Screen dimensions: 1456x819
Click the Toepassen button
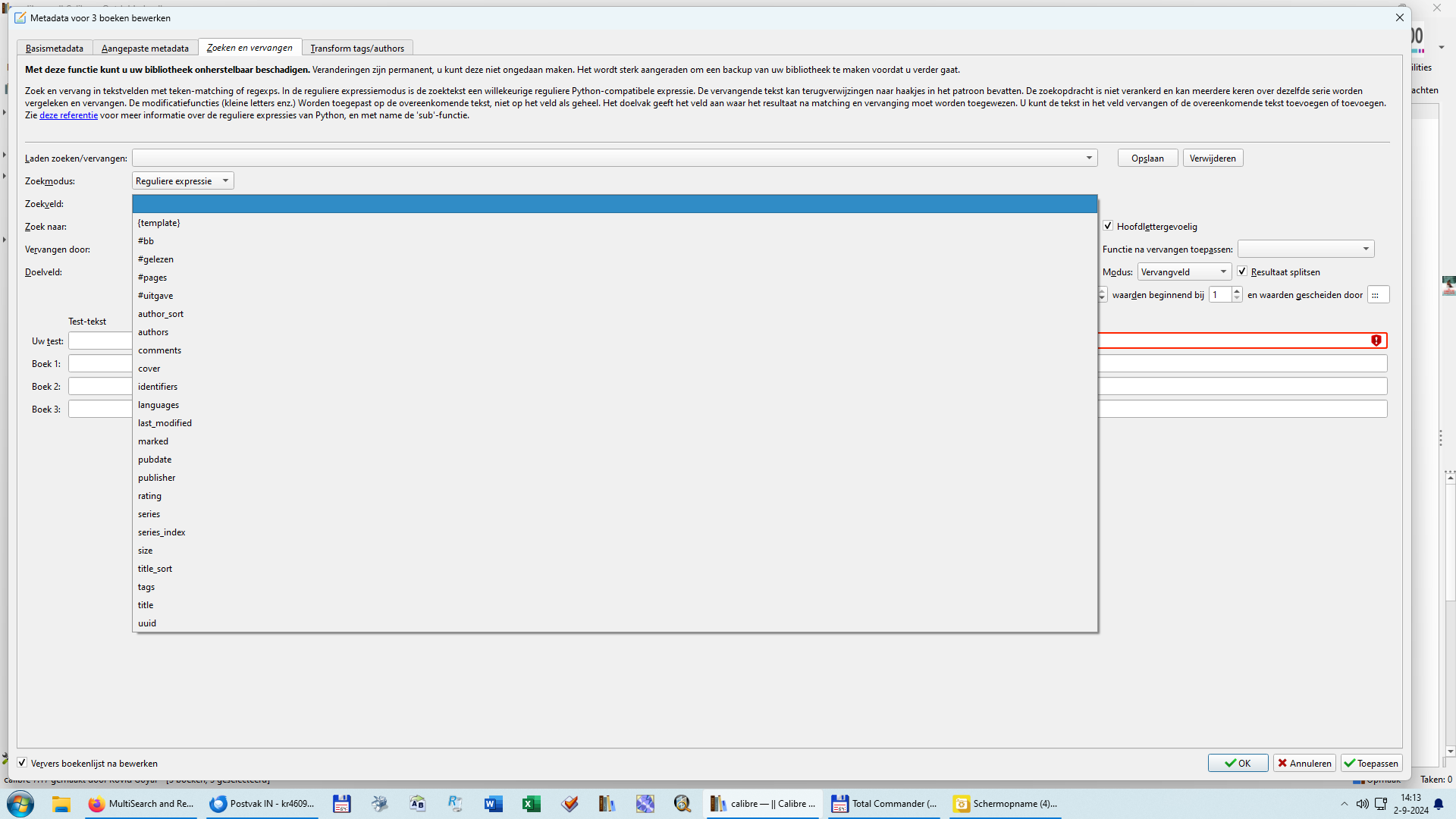[x=1371, y=763]
